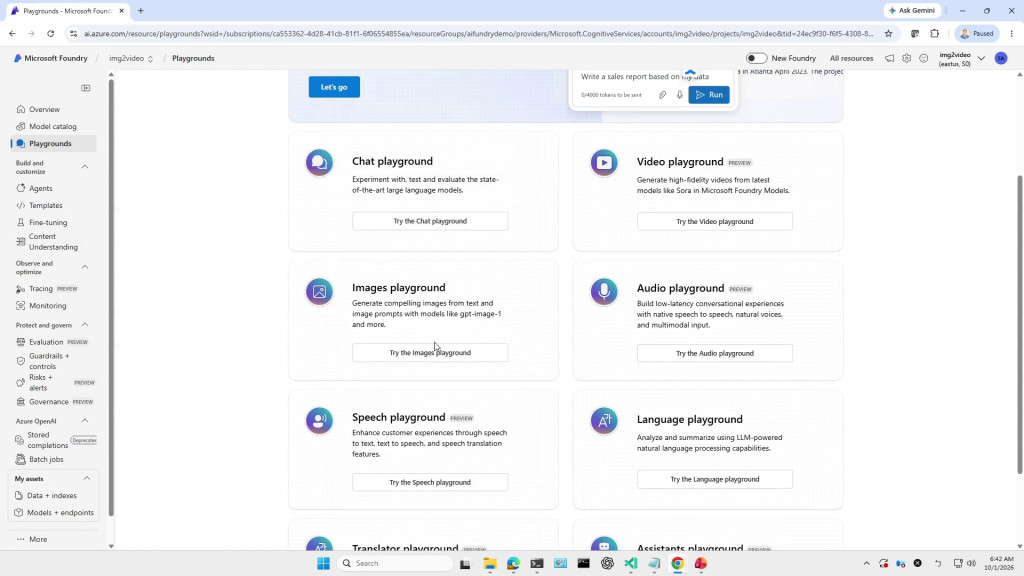Open the user account avatar
This screenshot has height=576, width=1024.
coord(1000,58)
